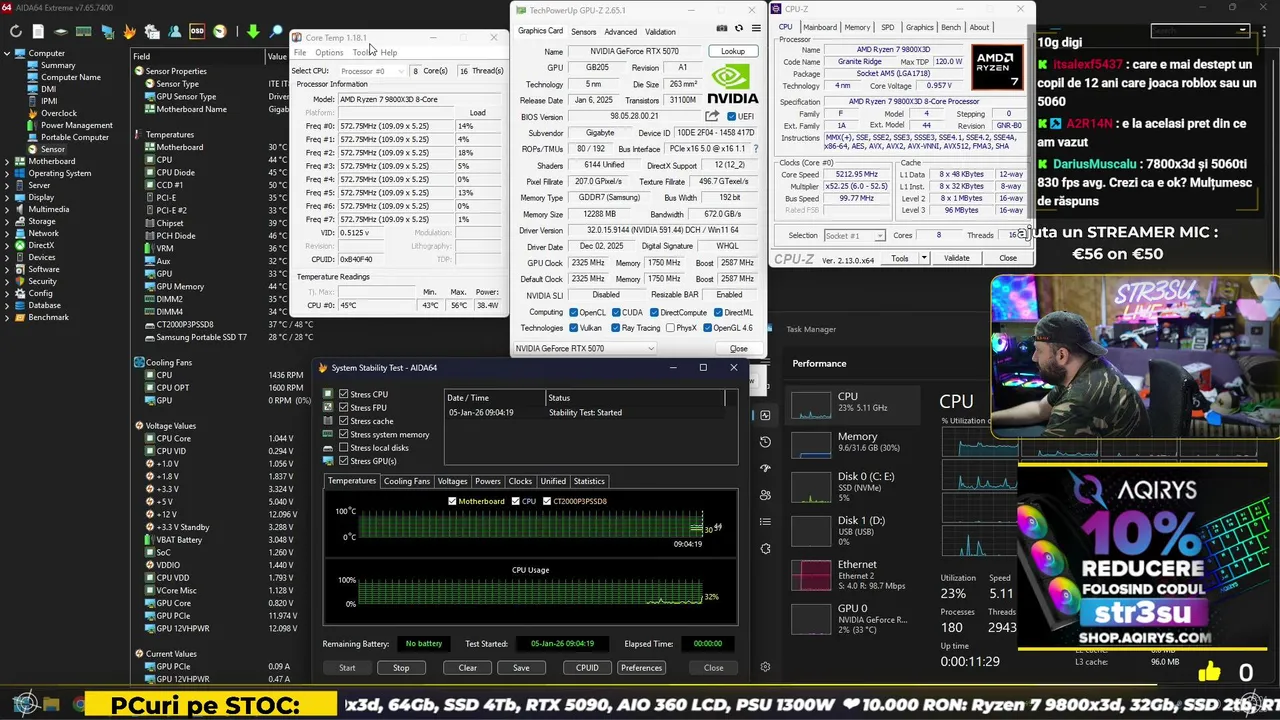The width and height of the screenshot is (1280, 720).
Task: Toggle the Motherboard graph legend checkbox
Action: point(452,501)
